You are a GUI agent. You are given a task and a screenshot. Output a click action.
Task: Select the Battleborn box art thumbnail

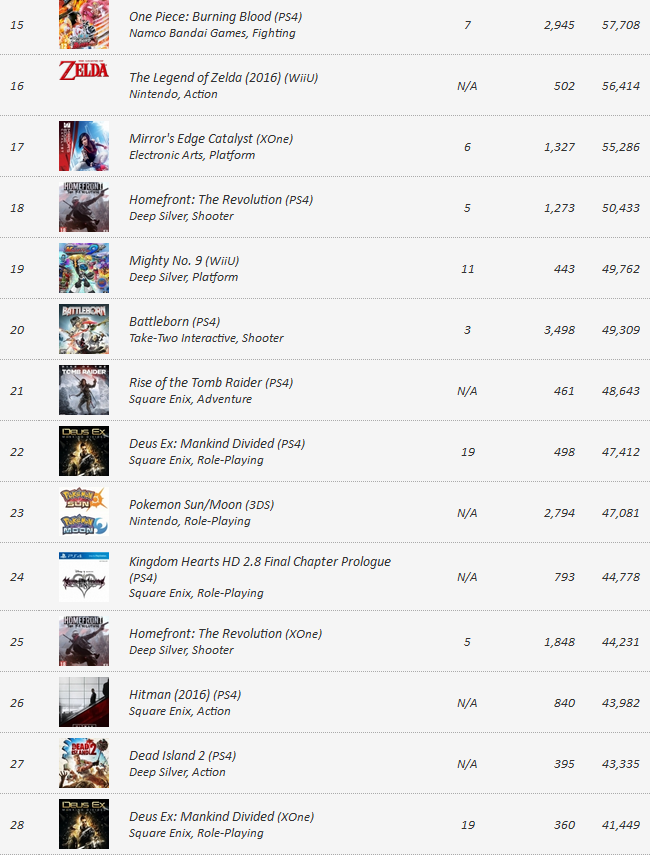coord(83,329)
